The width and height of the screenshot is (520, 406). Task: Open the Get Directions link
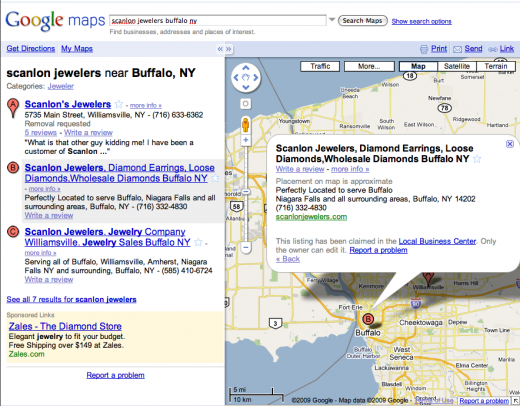coord(31,49)
